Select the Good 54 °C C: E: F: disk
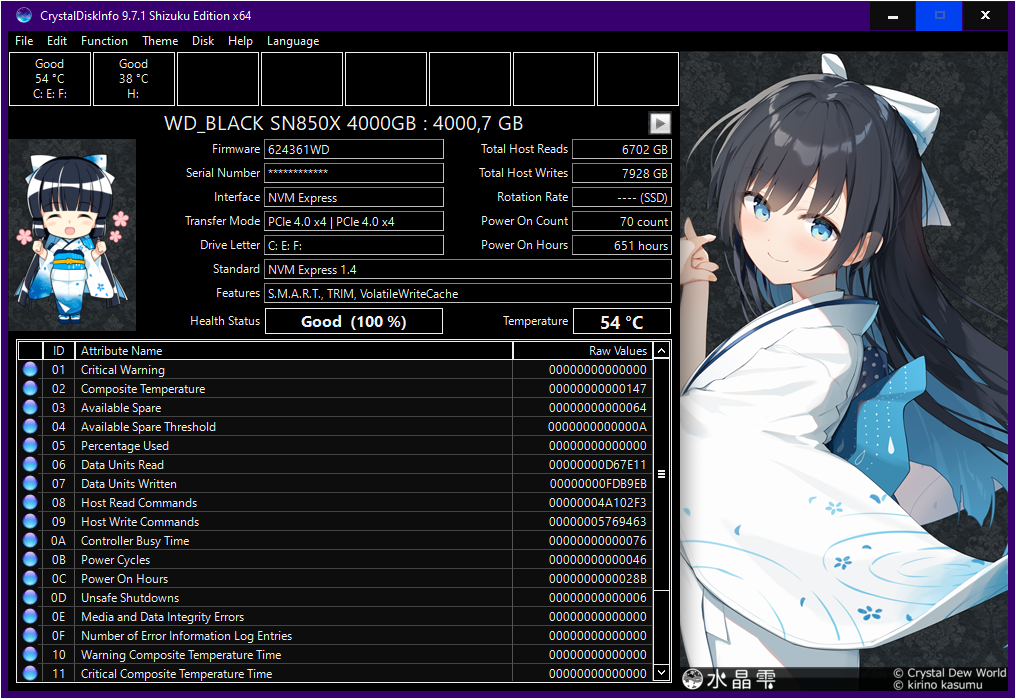This screenshot has height=699, width=1016. click(x=49, y=79)
